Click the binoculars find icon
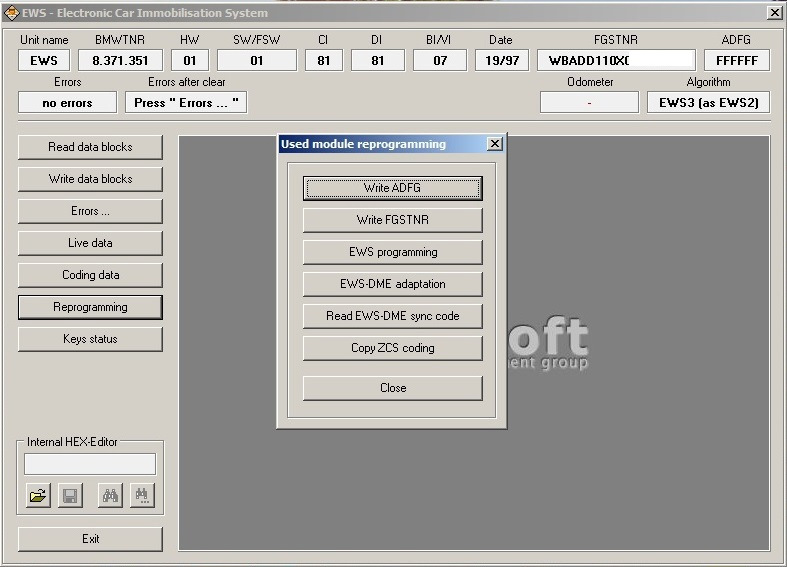The height and width of the screenshot is (567, 787). pyautogui.click(x=110, y=496)
